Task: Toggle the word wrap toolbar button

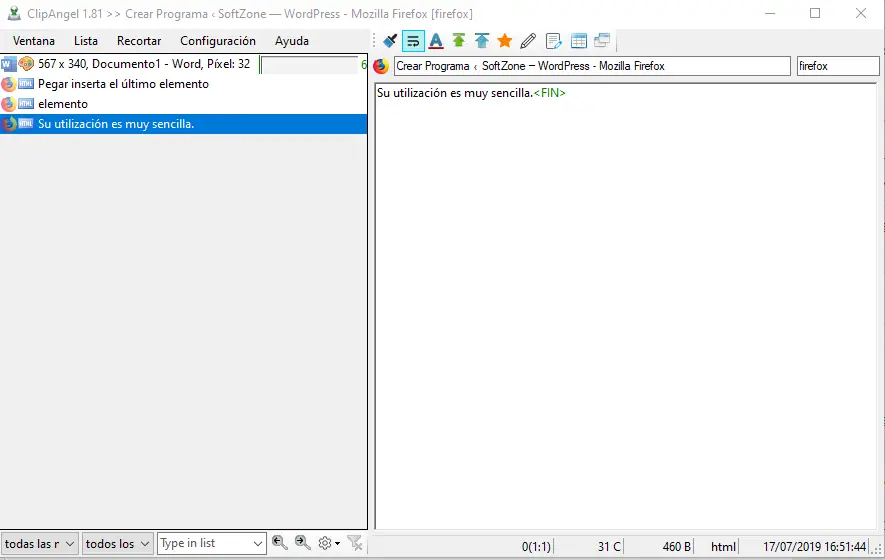Action: [413, 41]
